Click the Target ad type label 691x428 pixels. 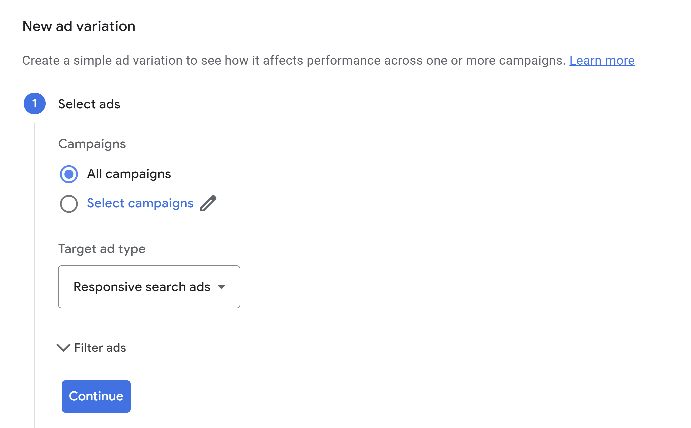(x=102, y=249)
